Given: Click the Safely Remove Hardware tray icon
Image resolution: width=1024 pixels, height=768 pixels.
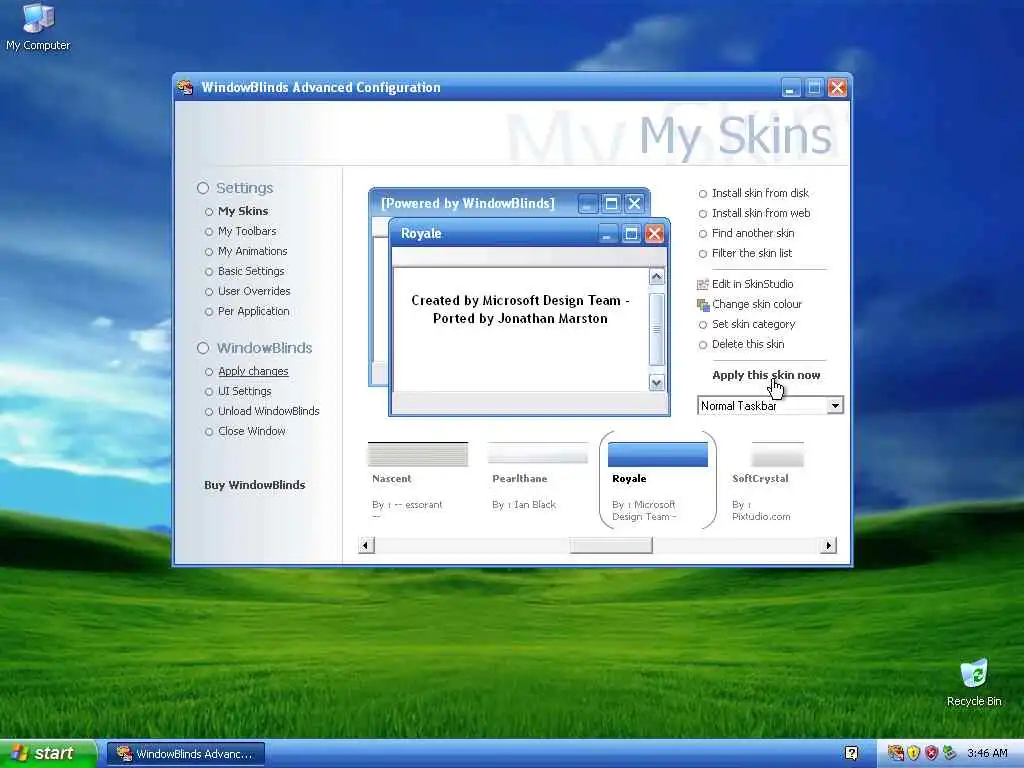Looking at the screenshot, I should tap(950, 753).
